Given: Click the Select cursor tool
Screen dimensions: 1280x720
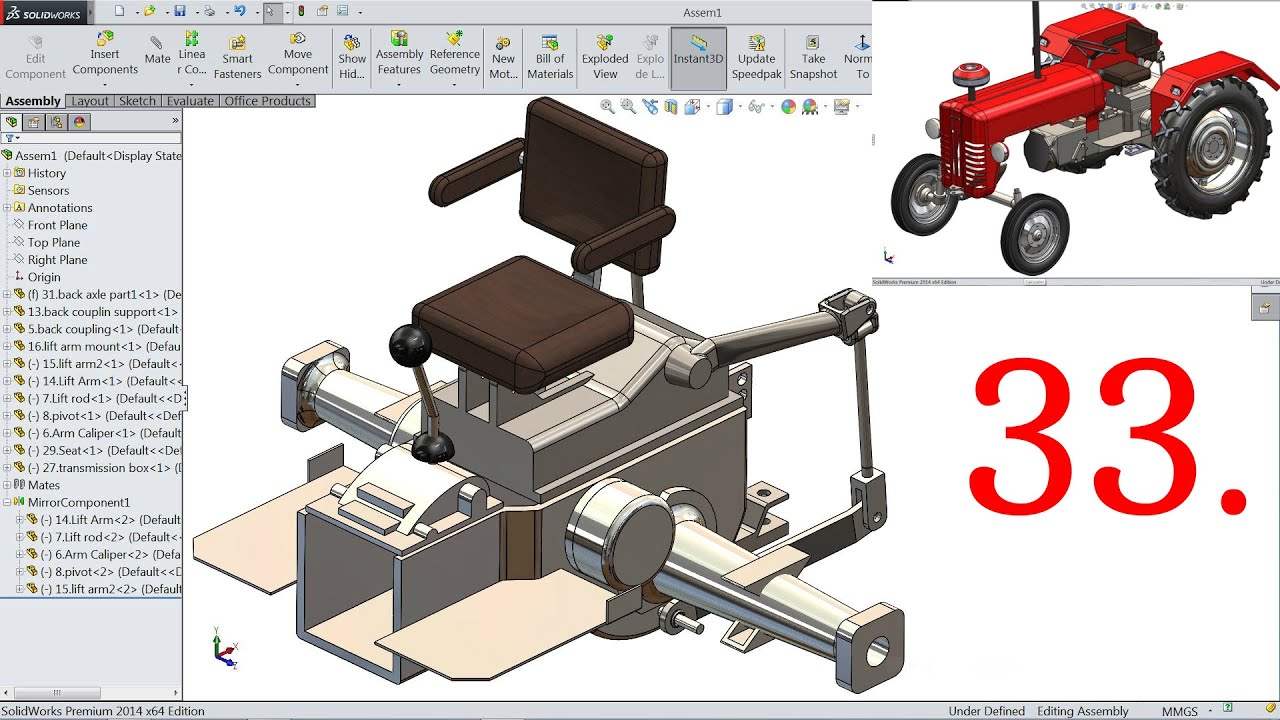Looking at the screenshot, I should coord(270,12).
